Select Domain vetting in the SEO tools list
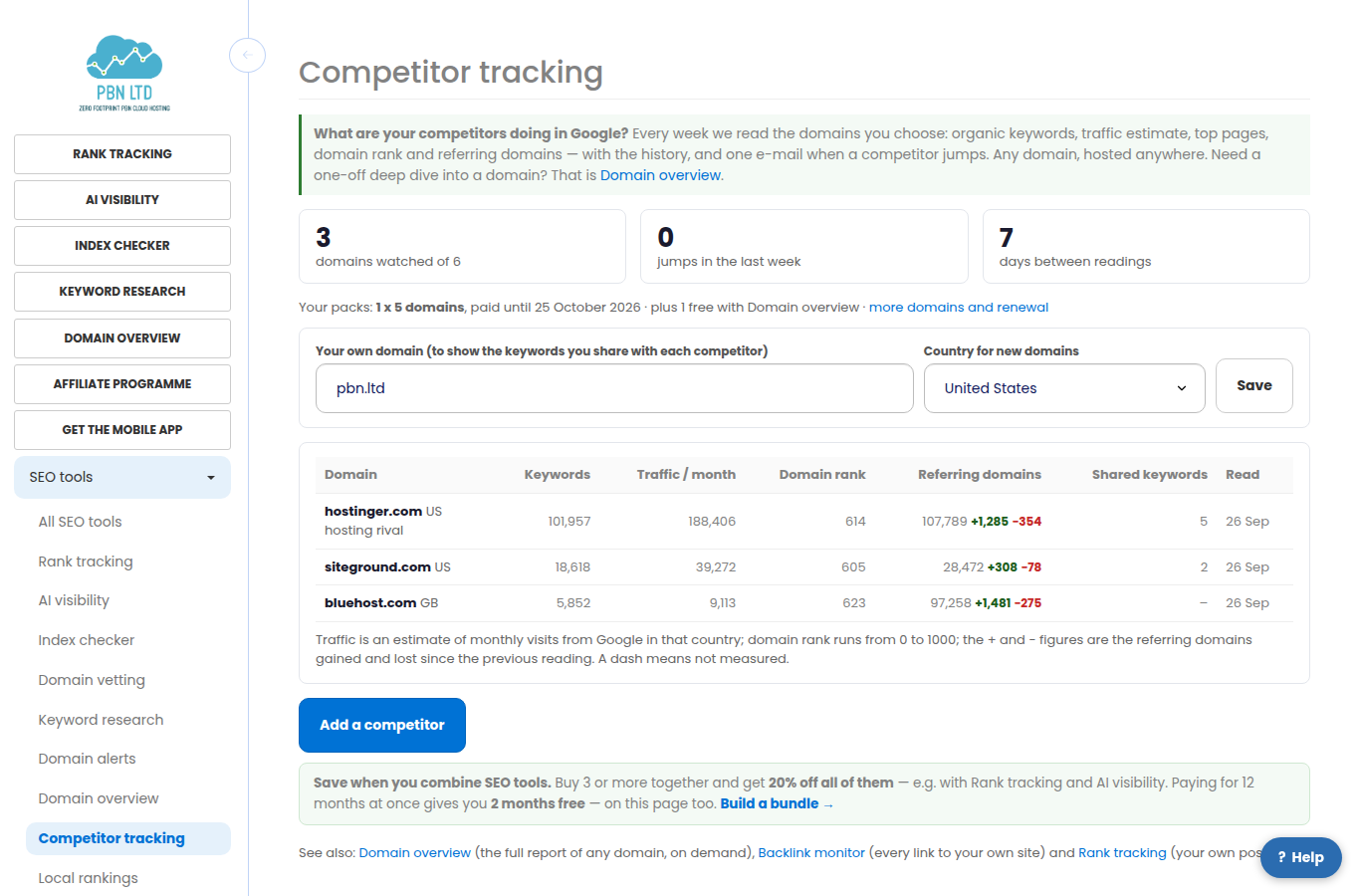Image resolution: width=1360 pixels, height=896 pixels. click(x=92, y=680)
